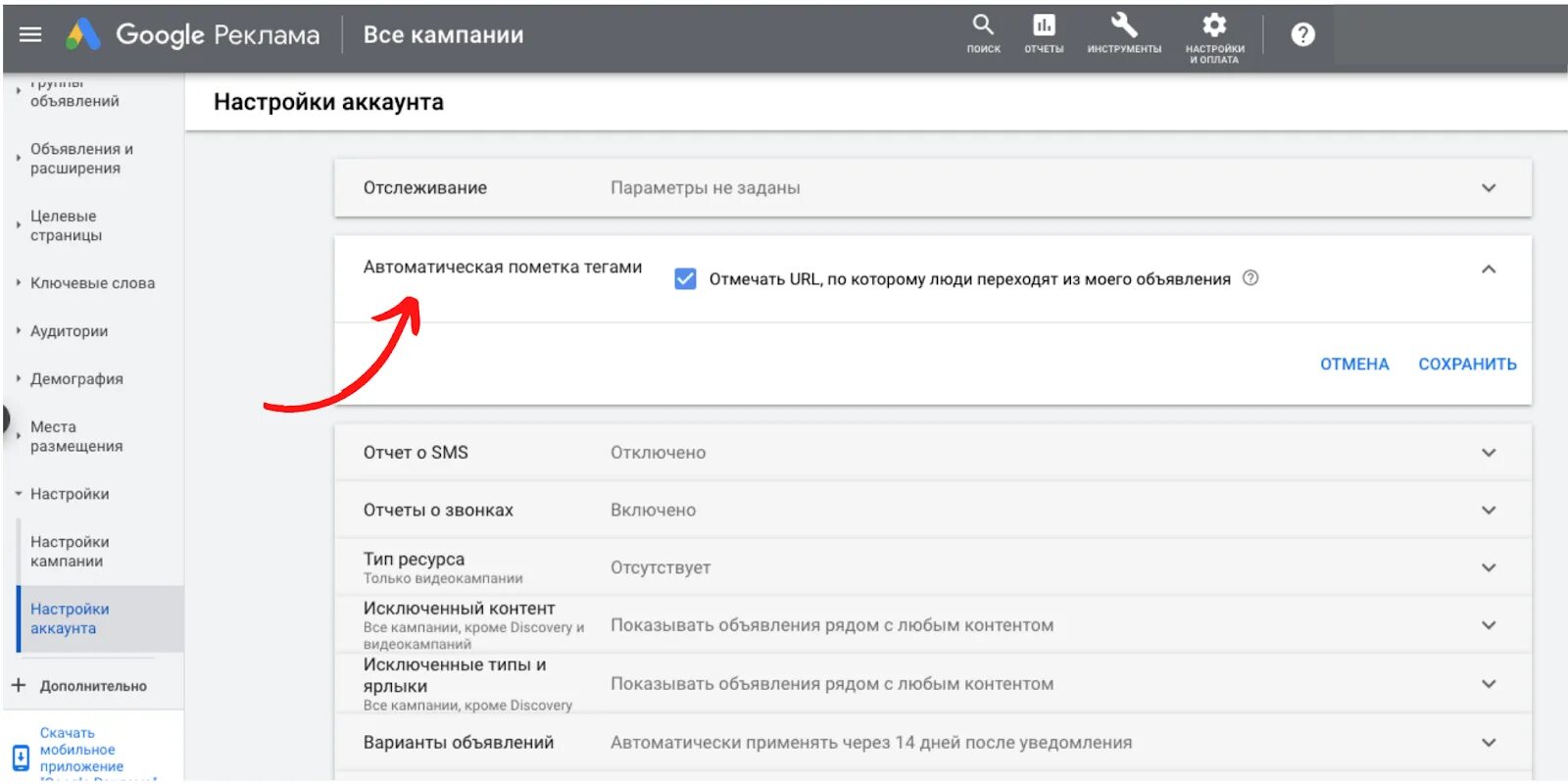Open Аудитории in the sidebar
This screenshot has width=1568, height=784.
point(69,331)
